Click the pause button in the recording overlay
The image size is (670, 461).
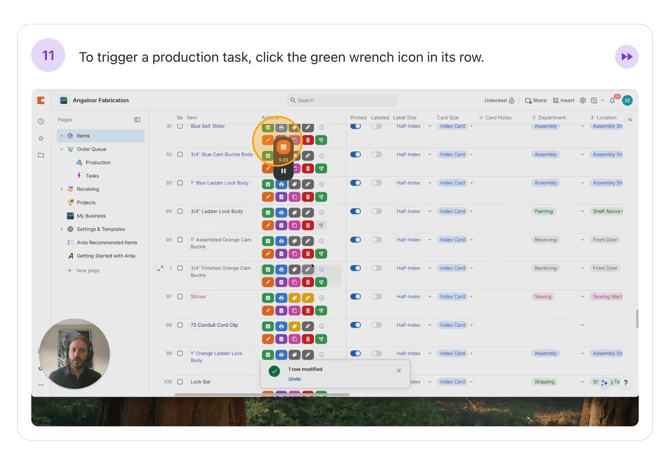point(283,171)
